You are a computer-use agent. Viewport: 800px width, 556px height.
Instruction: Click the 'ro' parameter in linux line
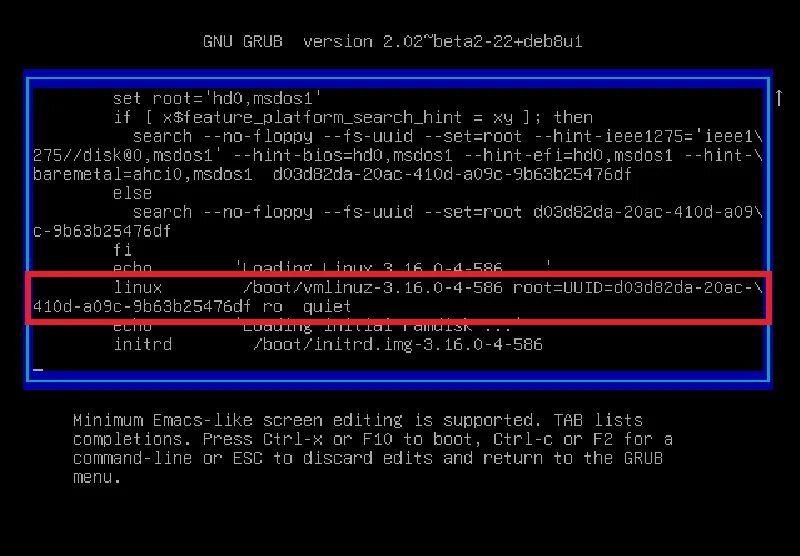pyautogui.click(x=272, y=307)
